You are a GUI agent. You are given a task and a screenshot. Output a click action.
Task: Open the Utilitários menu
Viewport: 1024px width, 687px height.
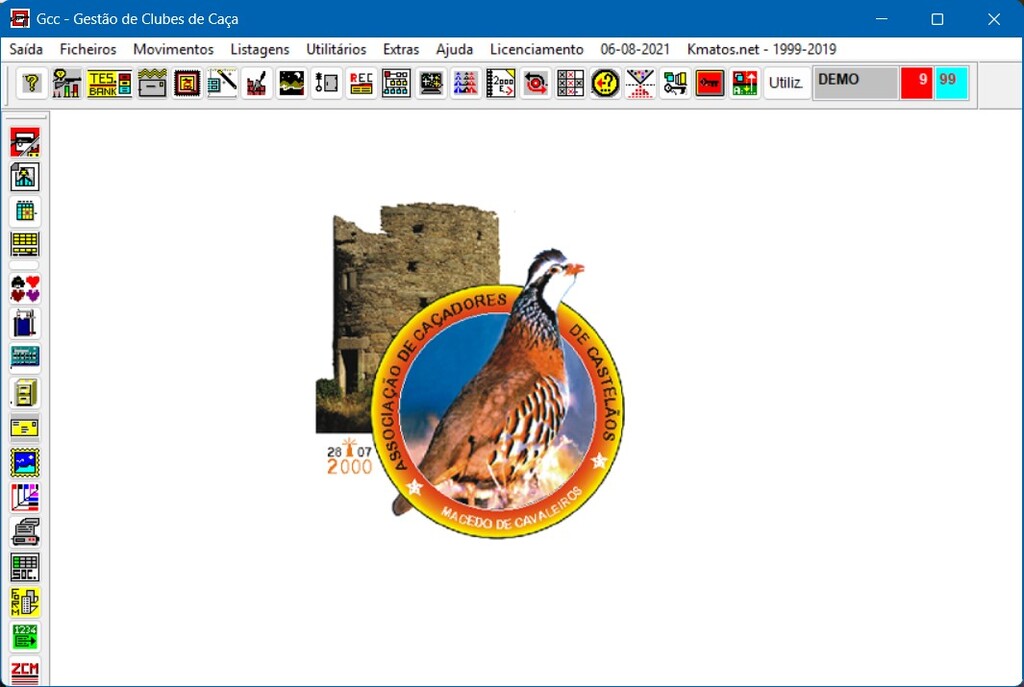336,49
